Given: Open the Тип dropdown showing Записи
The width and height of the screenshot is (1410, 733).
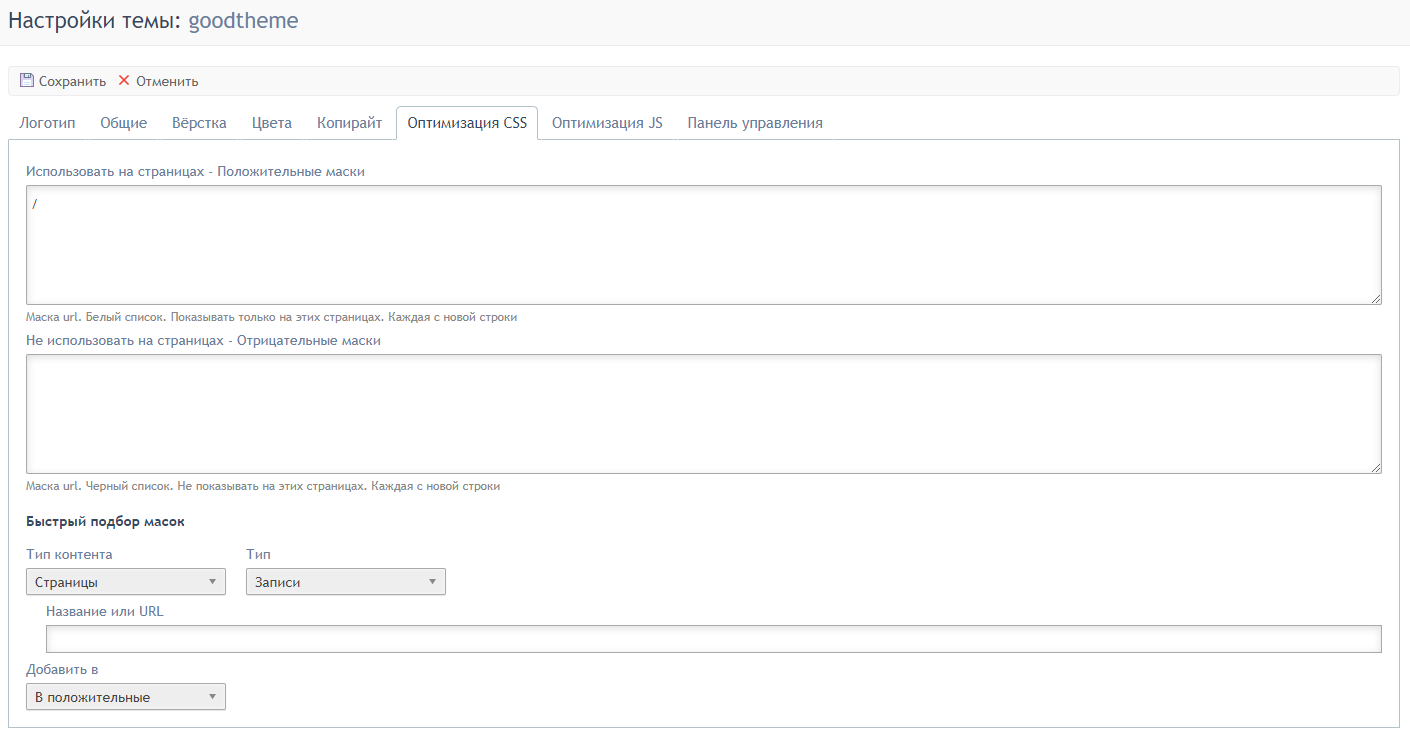Looking at the screenshot, I should point(346,582).
